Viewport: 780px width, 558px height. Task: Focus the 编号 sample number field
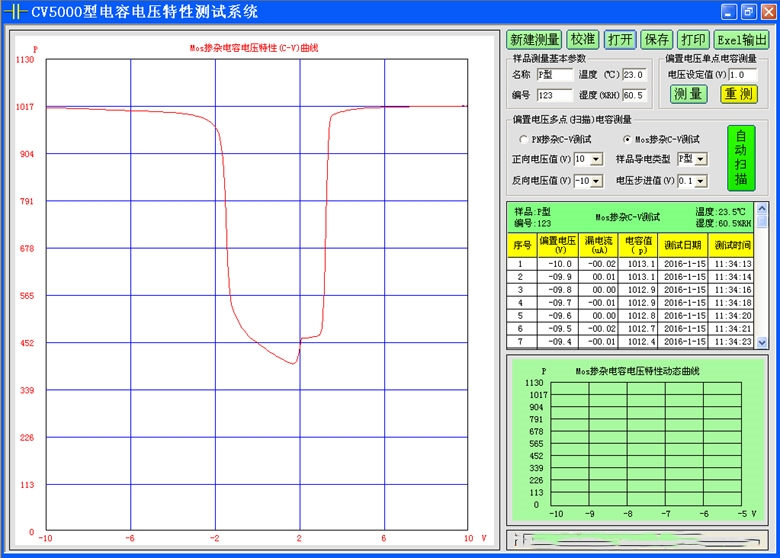pos(554,96)
